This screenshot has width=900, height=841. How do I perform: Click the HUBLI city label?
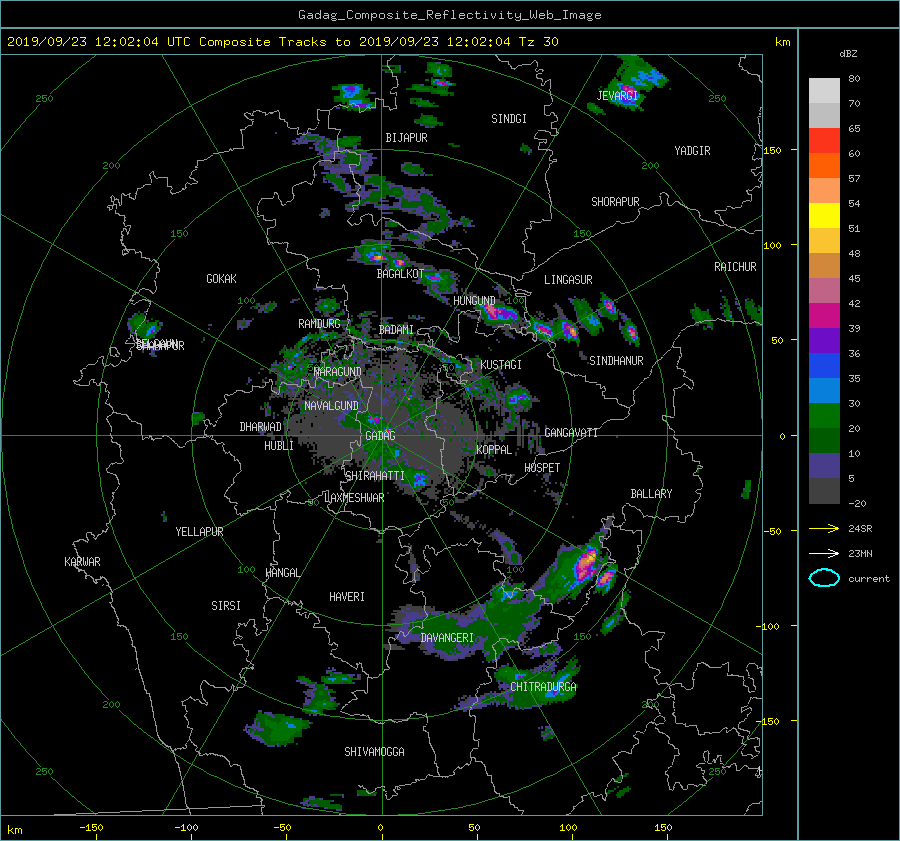click(279, 446)
